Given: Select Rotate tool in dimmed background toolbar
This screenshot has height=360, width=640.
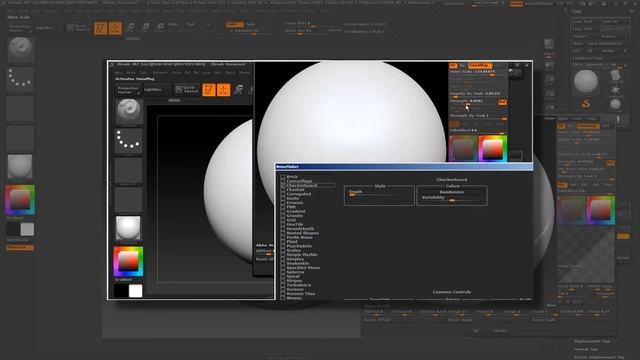Looking at the screenshot, I should pos(160,28).
